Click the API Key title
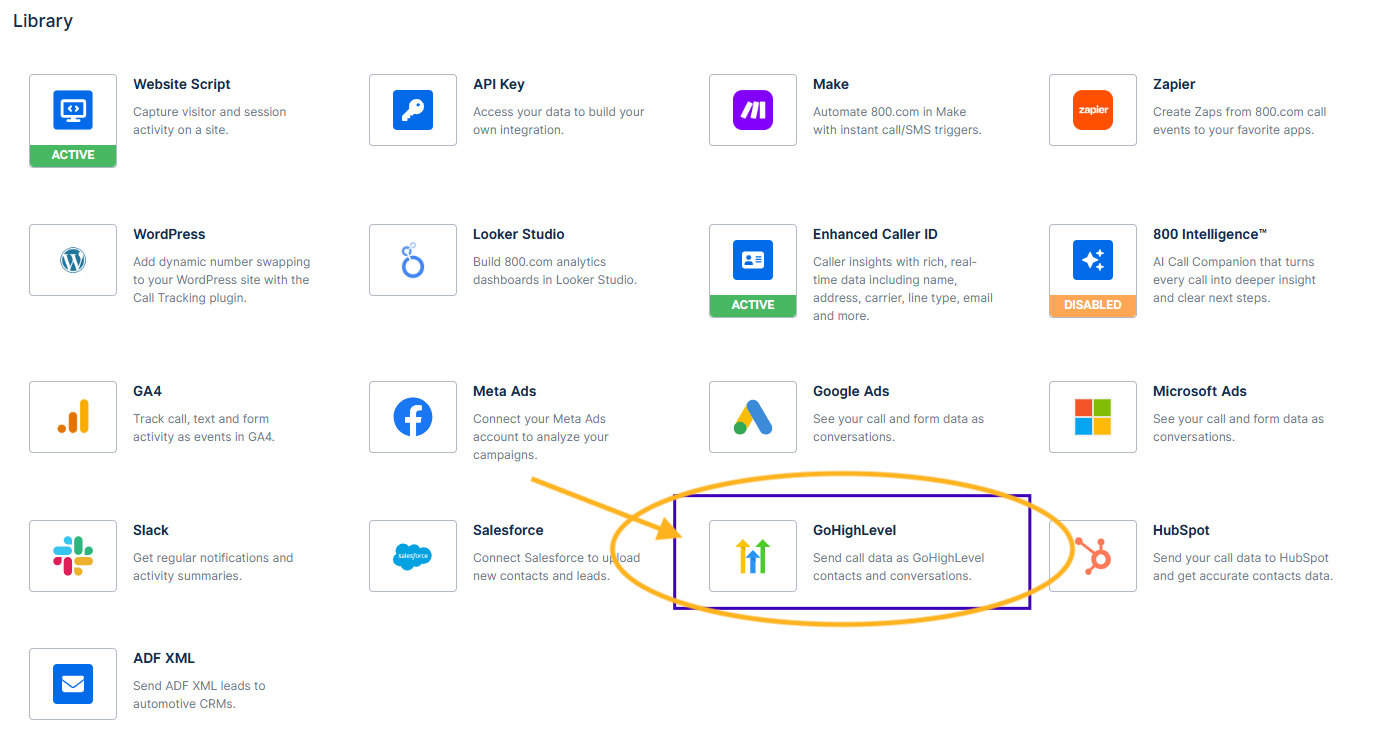The image size is (1377, 744). (x=499, y=84)
